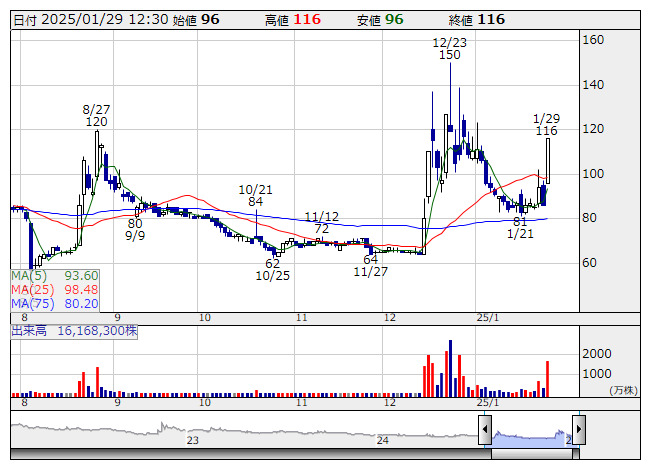
Task: Click the highlighted blue range in overview
Action: (x=530, y=436)
